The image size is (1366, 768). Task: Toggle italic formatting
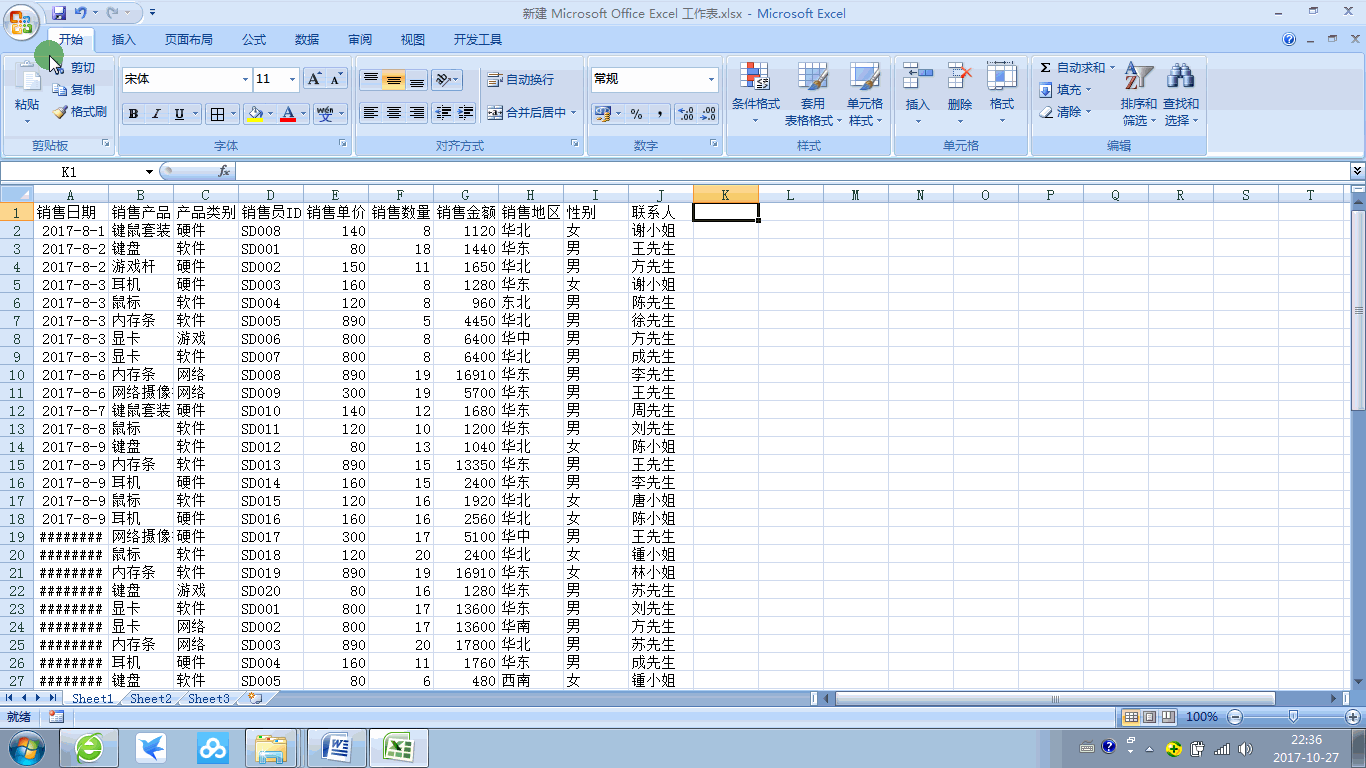pyautogui.click(x=156, y=114)
